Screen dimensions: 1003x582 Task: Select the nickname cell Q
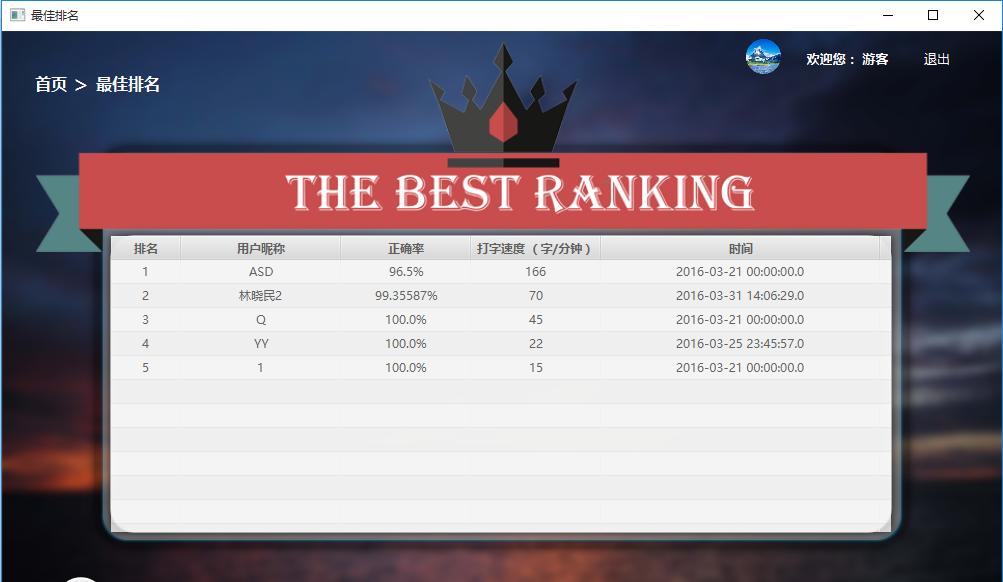261,320
